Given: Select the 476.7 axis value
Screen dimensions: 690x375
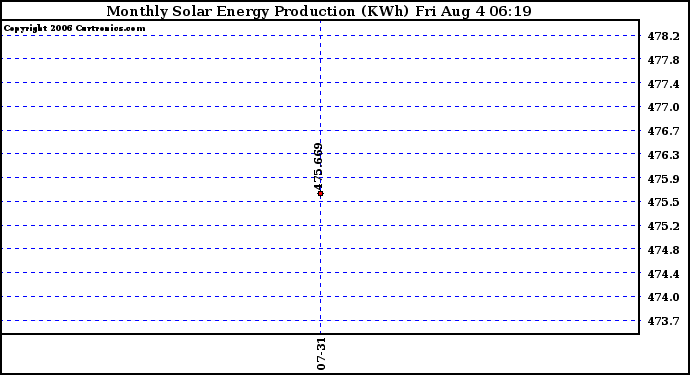Looking at the screenshot, I should click(663, 131).
